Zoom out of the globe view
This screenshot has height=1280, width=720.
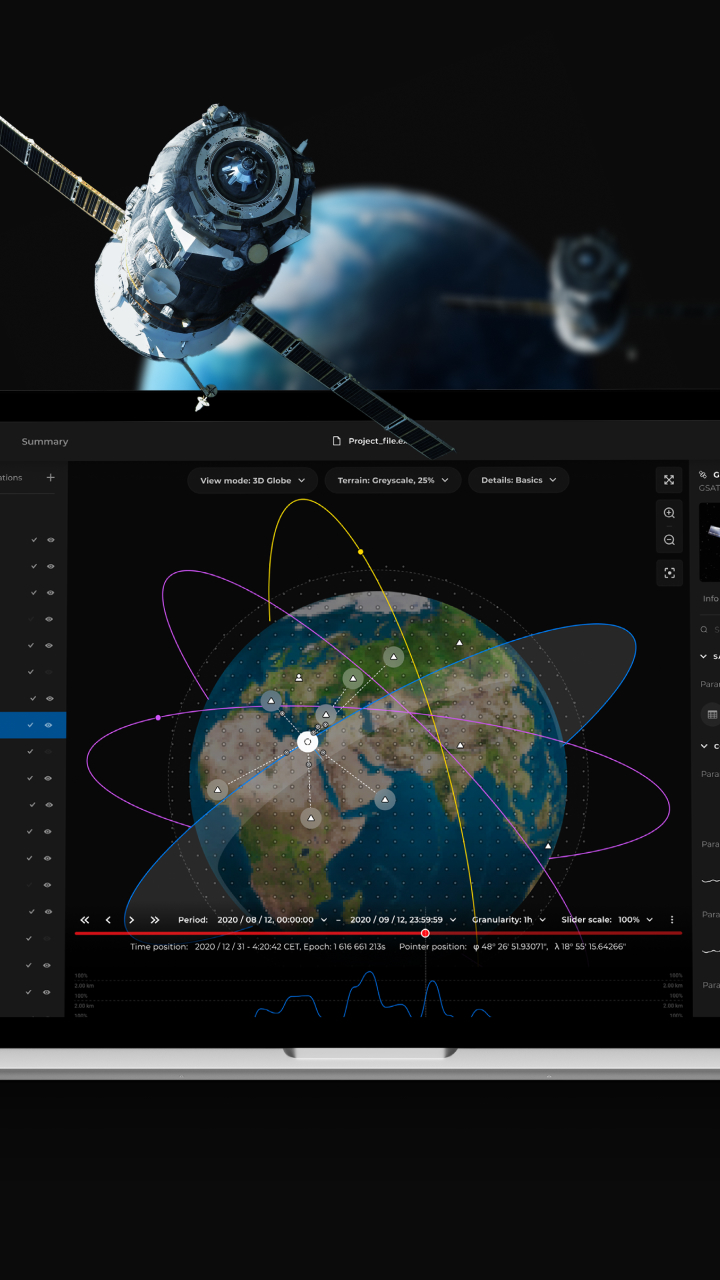coord(669,540)
